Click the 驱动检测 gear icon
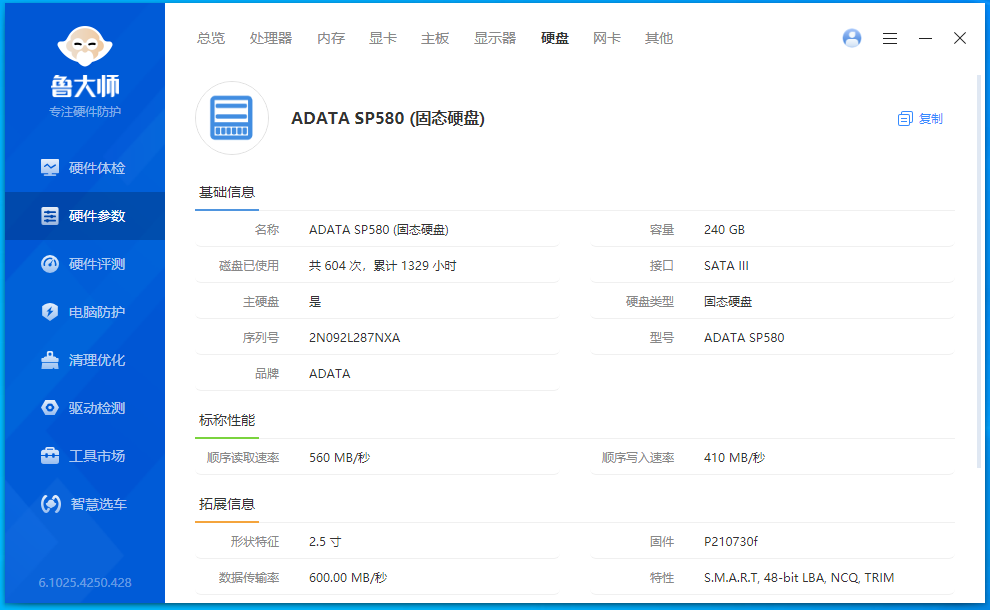Screen dimensions: 990x610 tap(49, 408)
